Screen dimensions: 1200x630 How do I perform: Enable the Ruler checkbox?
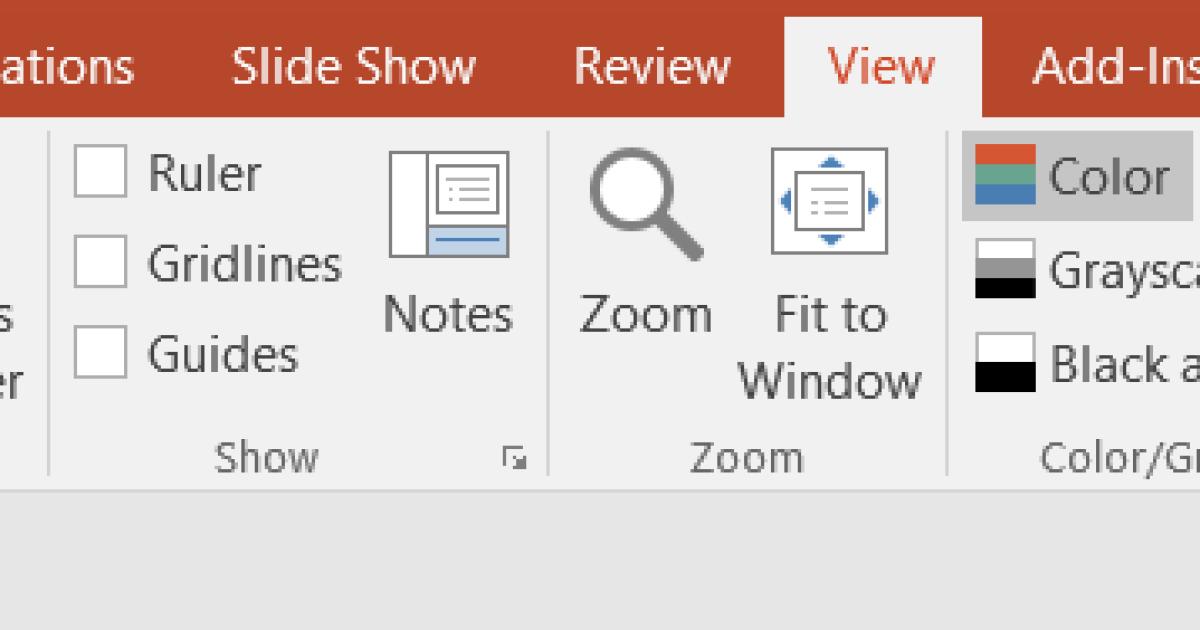(99, 173)
